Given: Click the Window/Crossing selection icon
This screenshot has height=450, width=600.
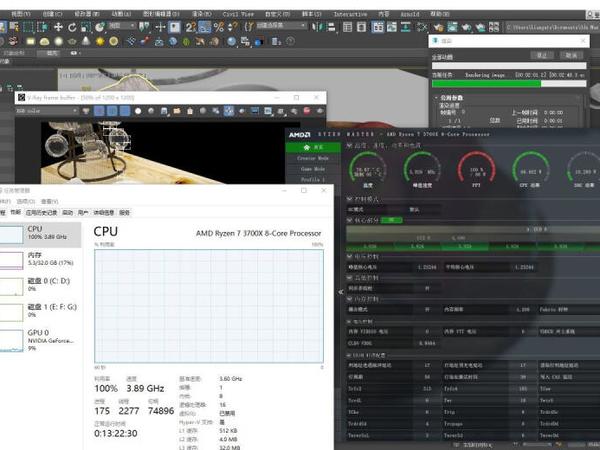Looking at the screenshot, I should (x=43, y=27).
